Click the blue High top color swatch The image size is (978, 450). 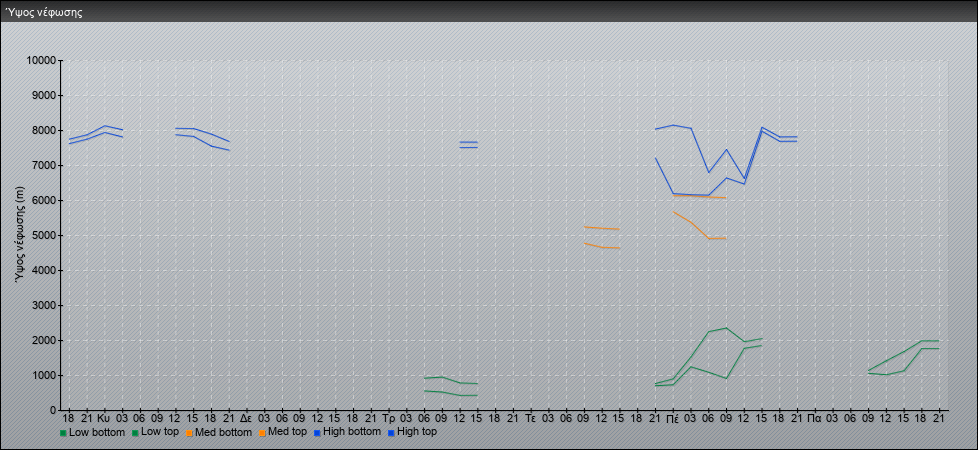(390, 433)
